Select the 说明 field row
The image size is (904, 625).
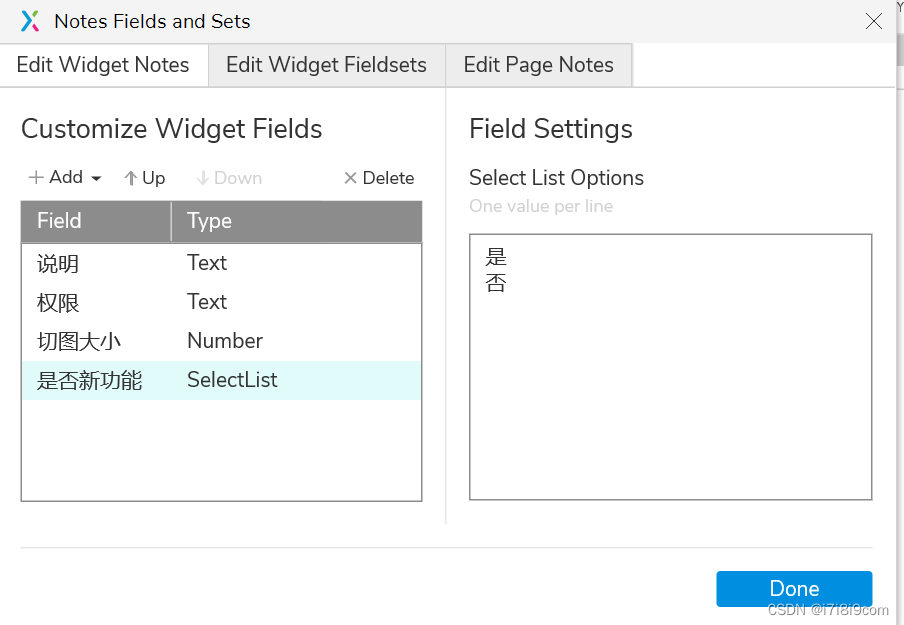coord(221,263)
